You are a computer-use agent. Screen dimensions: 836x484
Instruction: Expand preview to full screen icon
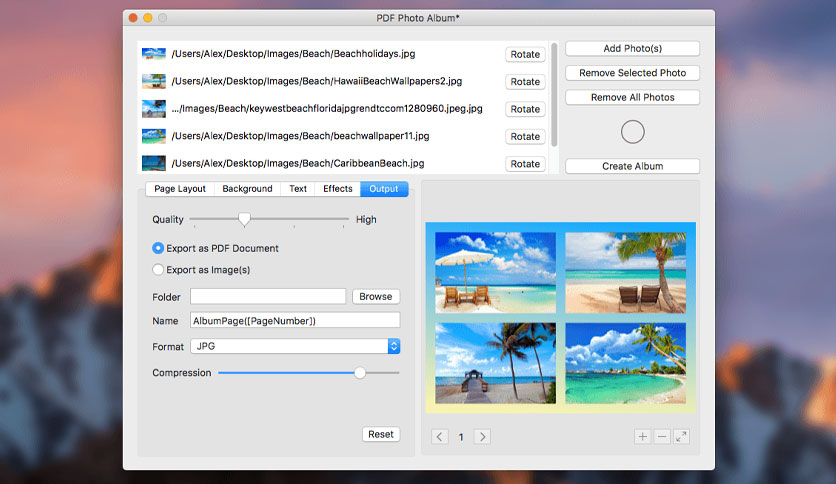pyautogui.click(x=681, y=437)
